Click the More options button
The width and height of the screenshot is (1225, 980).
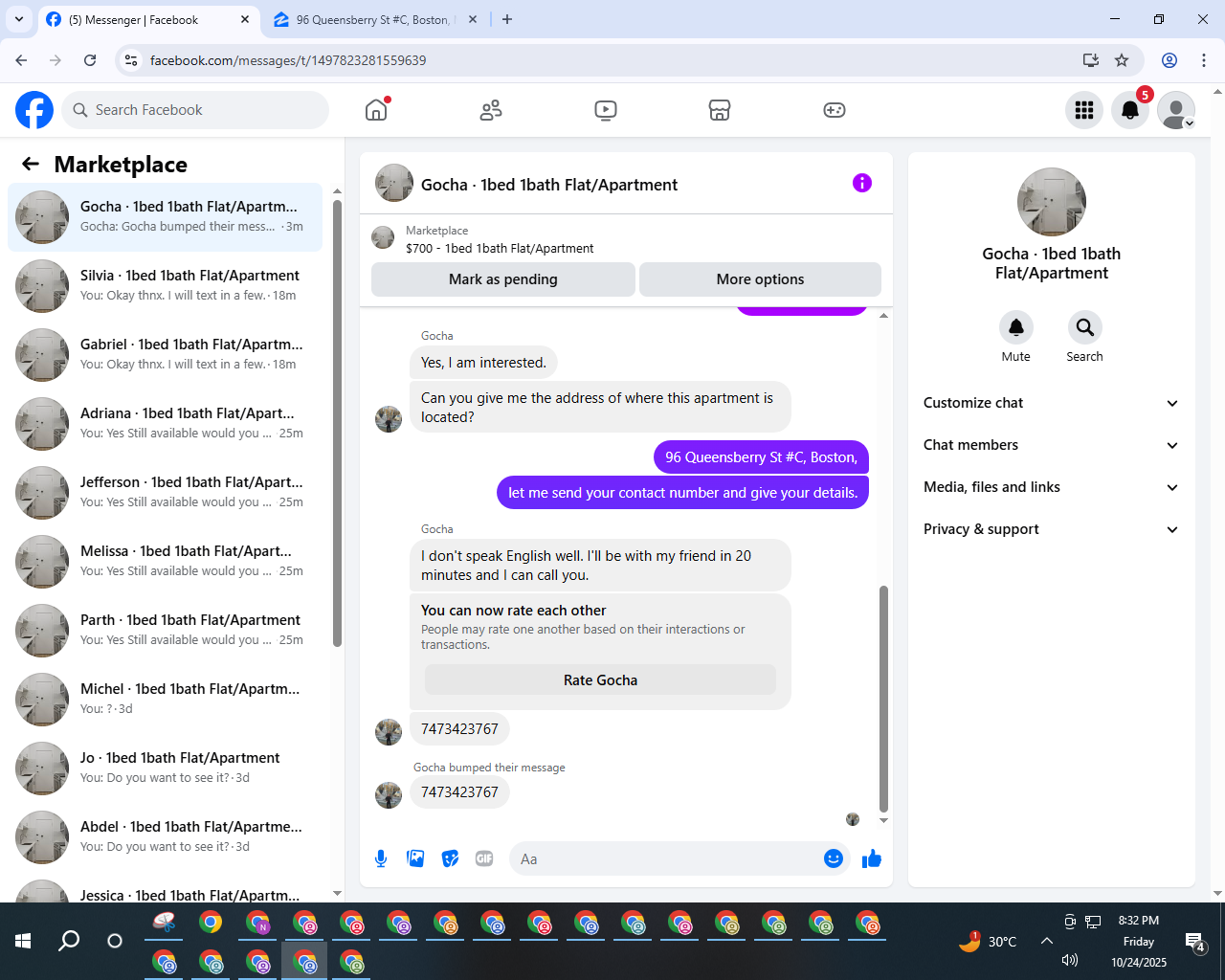760,279
